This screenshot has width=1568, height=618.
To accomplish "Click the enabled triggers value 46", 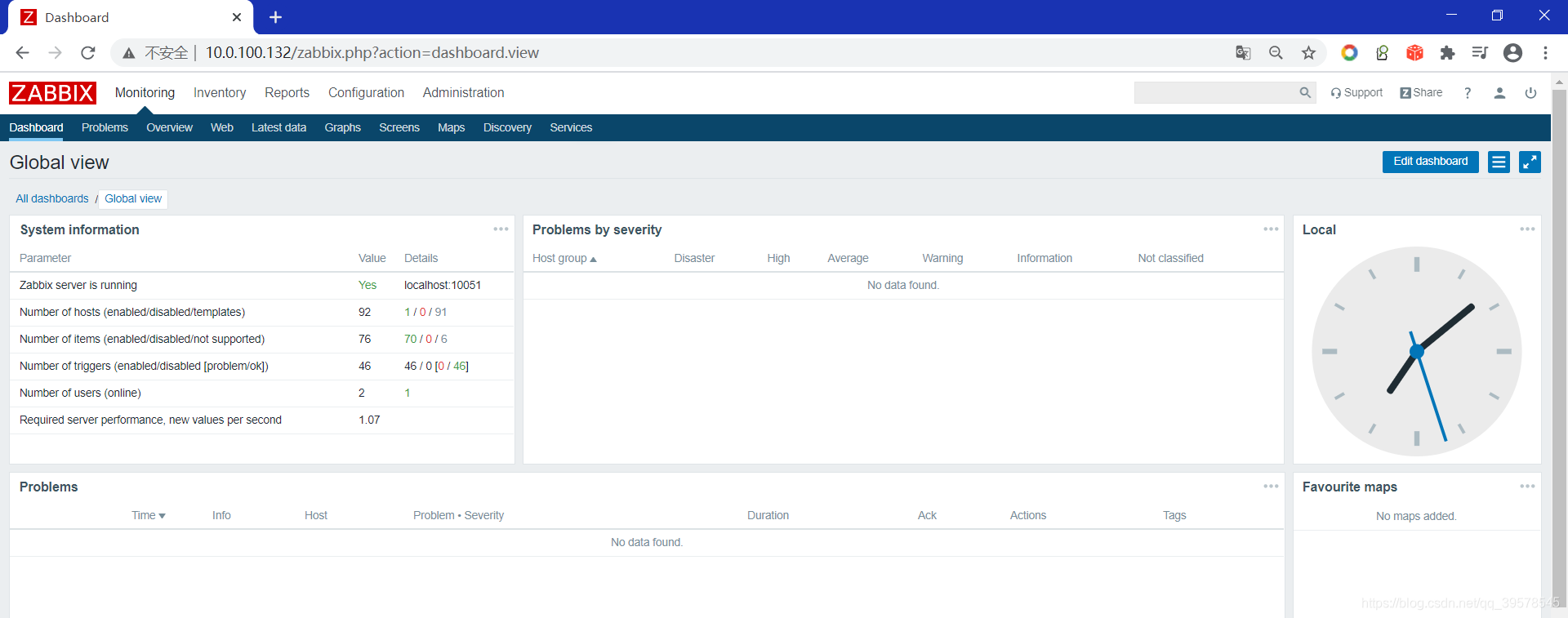I will 410,366.
